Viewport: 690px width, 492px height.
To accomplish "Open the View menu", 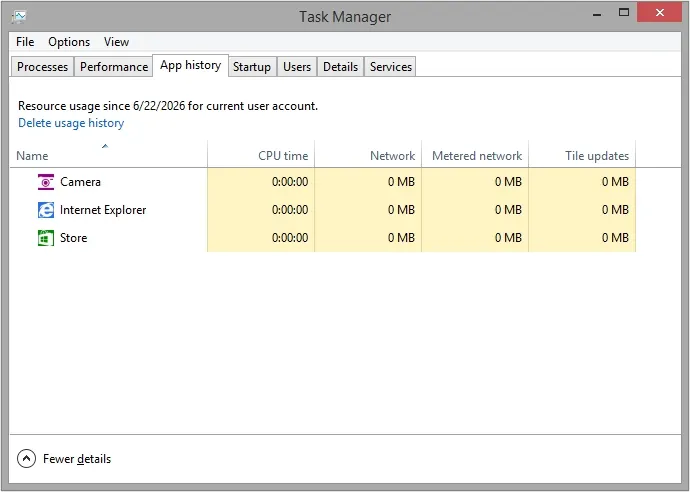I will click(x=117, y=42).
